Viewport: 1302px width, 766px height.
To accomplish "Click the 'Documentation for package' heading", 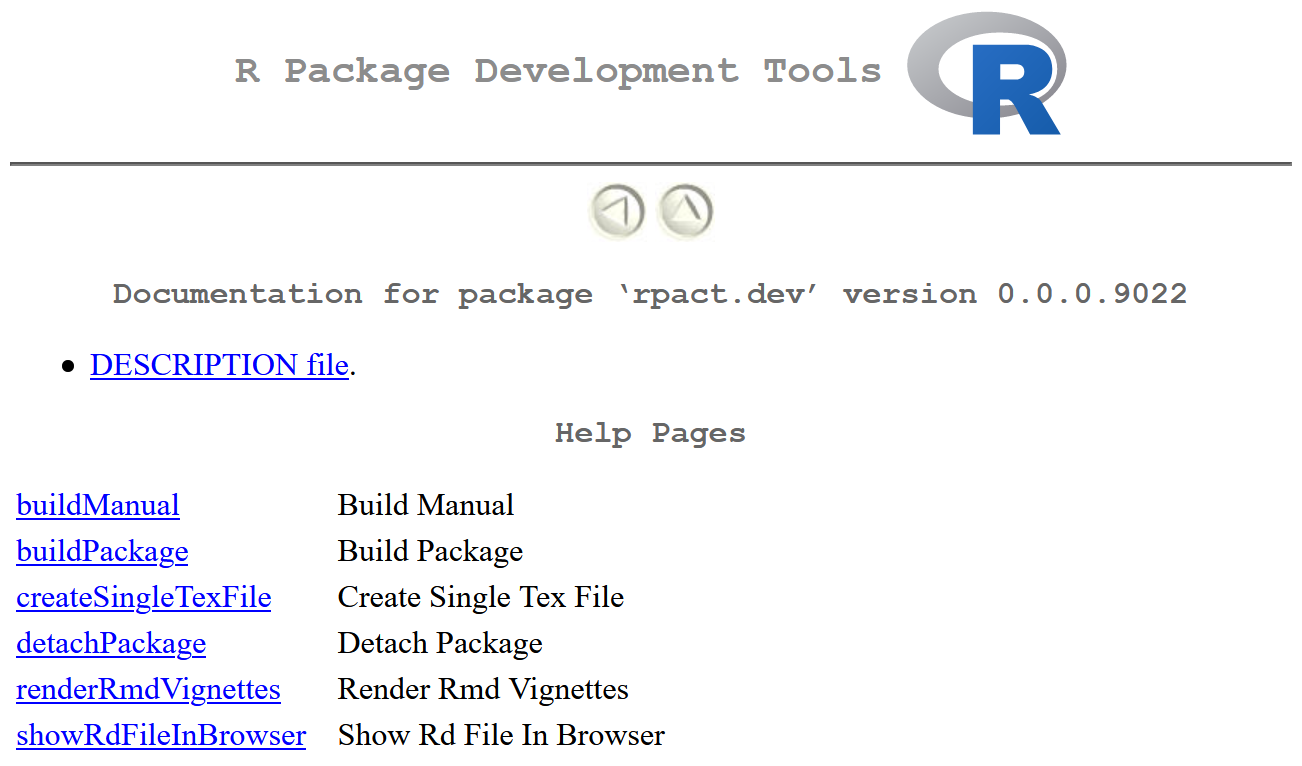I will (650, 294).
